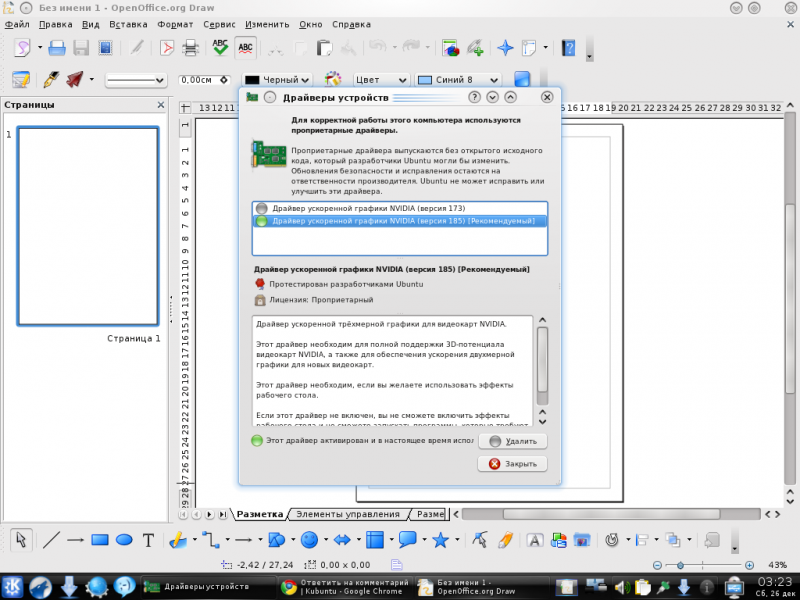The width and height of the screenshot is (800, 600).
Task: Open the Сервис menu
Action: (219, 24)
